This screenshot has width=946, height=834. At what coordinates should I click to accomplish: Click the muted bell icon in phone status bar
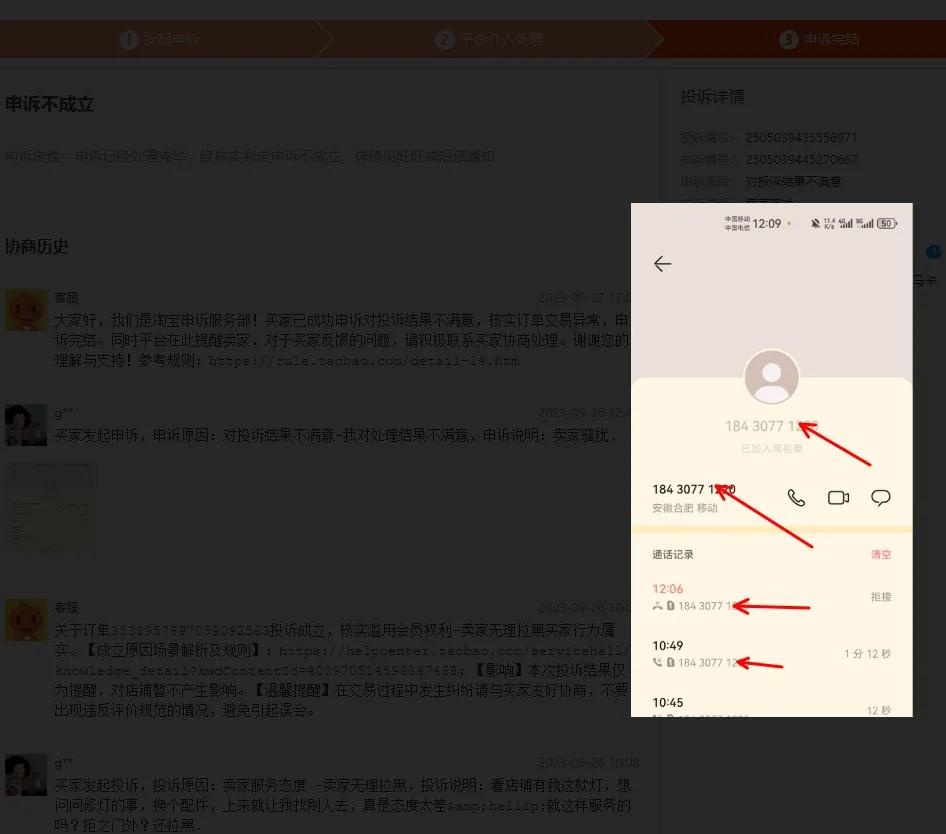[815, 224]
